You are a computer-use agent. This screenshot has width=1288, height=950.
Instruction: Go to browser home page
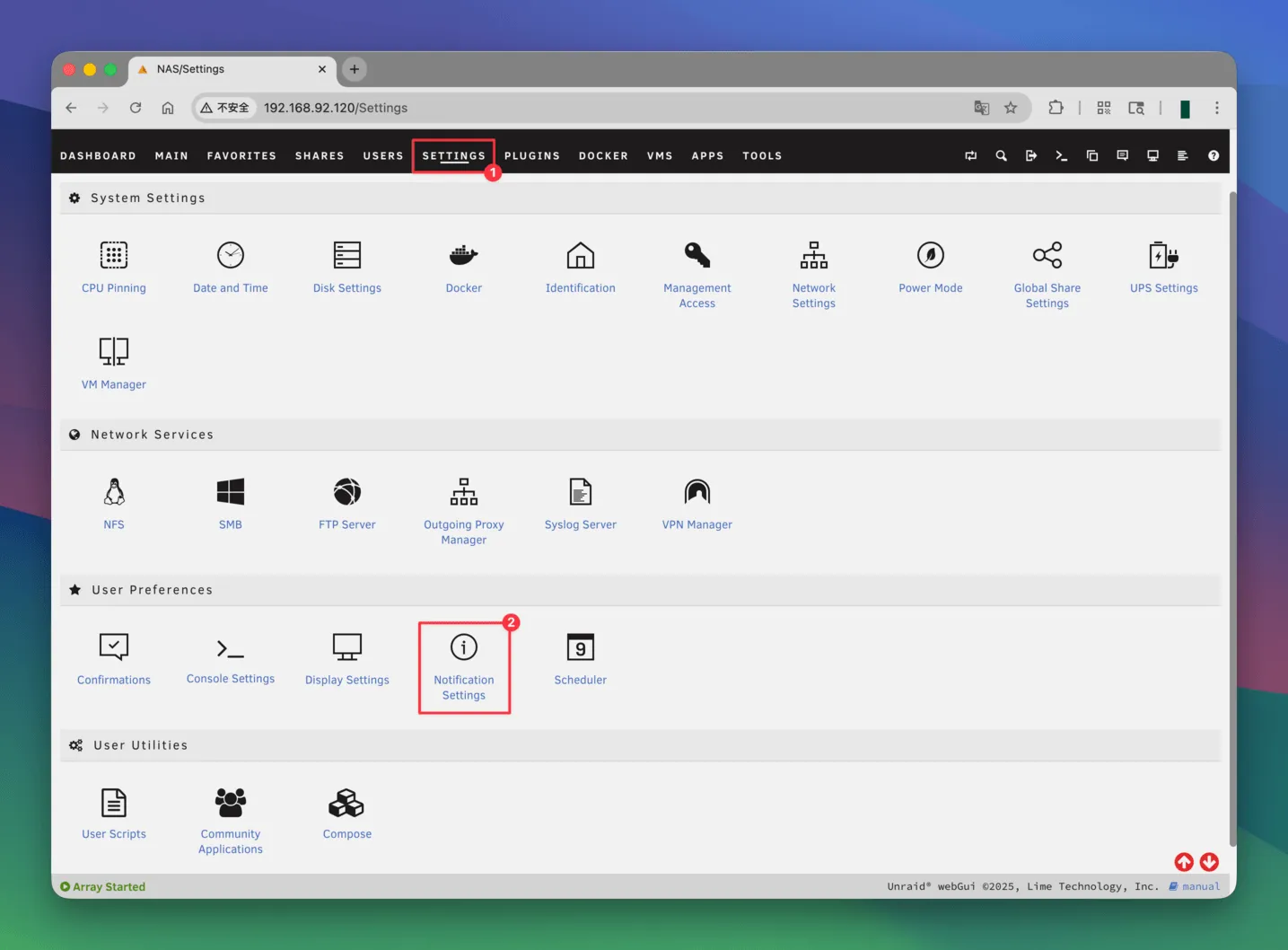(168, 108)
